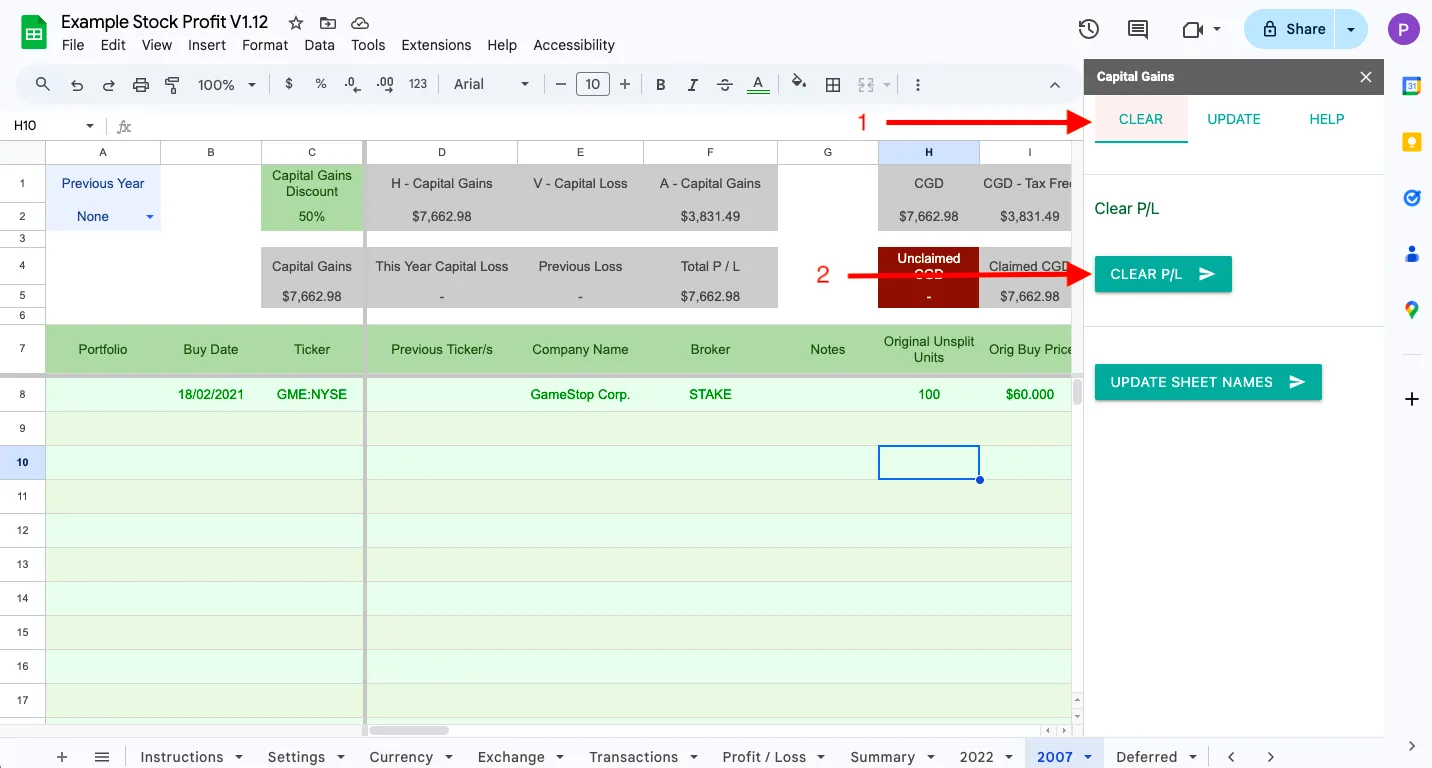Open the zoom level dropdown

click(227, 85)
